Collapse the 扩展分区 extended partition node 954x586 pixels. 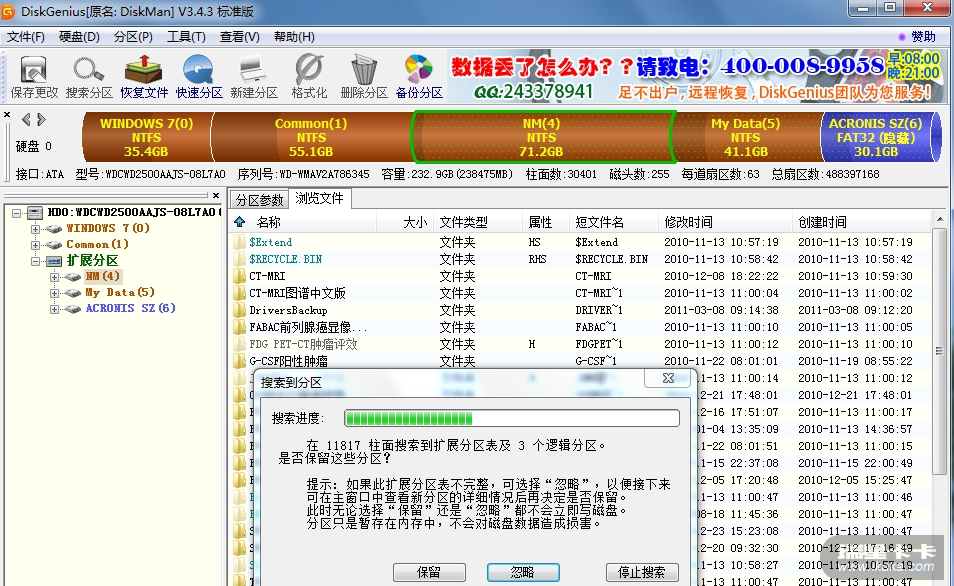tap(36, 261)
